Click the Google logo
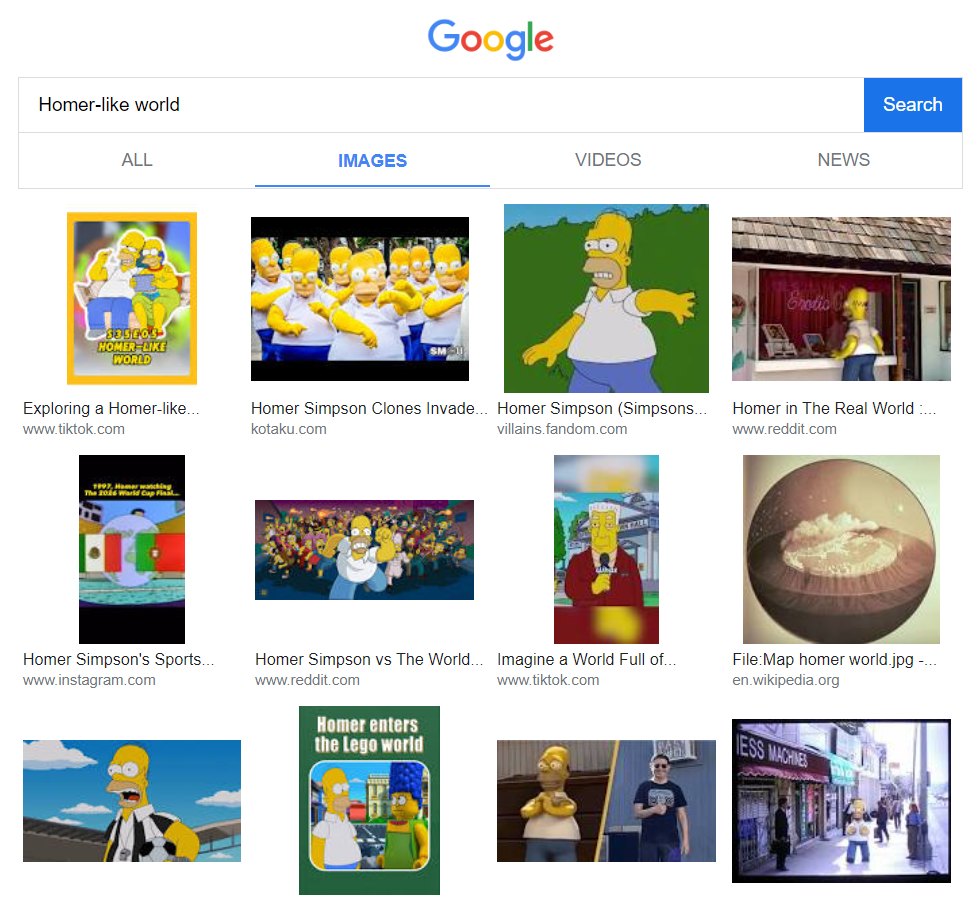Image resolution: width=979 pixels, height=900 pixels. coord(490,40)
